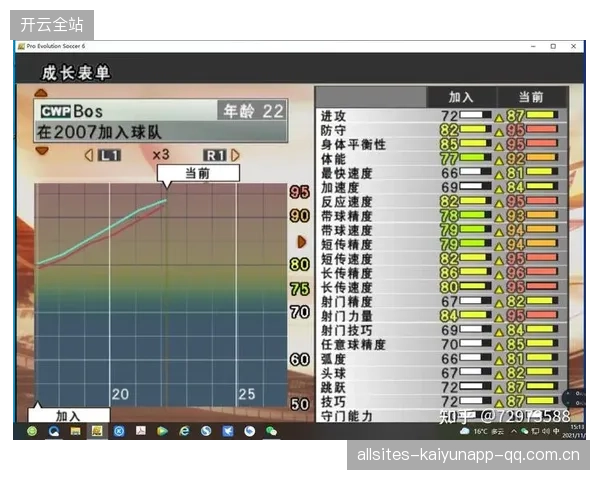Screen dimensions: 600x480
Task: Select the 射门精度 stat row
Action: tap(441, 302)
